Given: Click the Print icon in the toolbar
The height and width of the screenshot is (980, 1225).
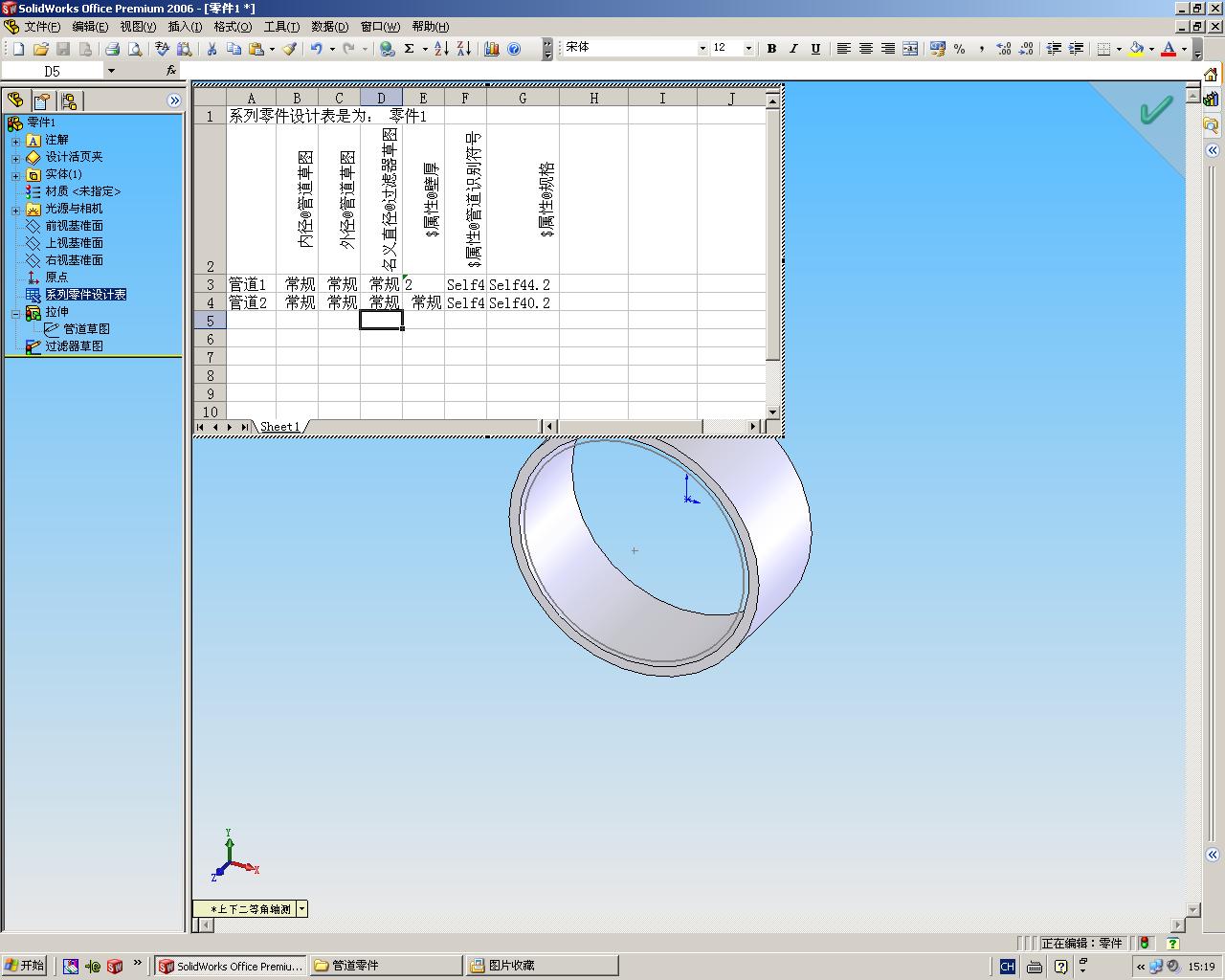Looking at the screenshot, I should 112,49.
